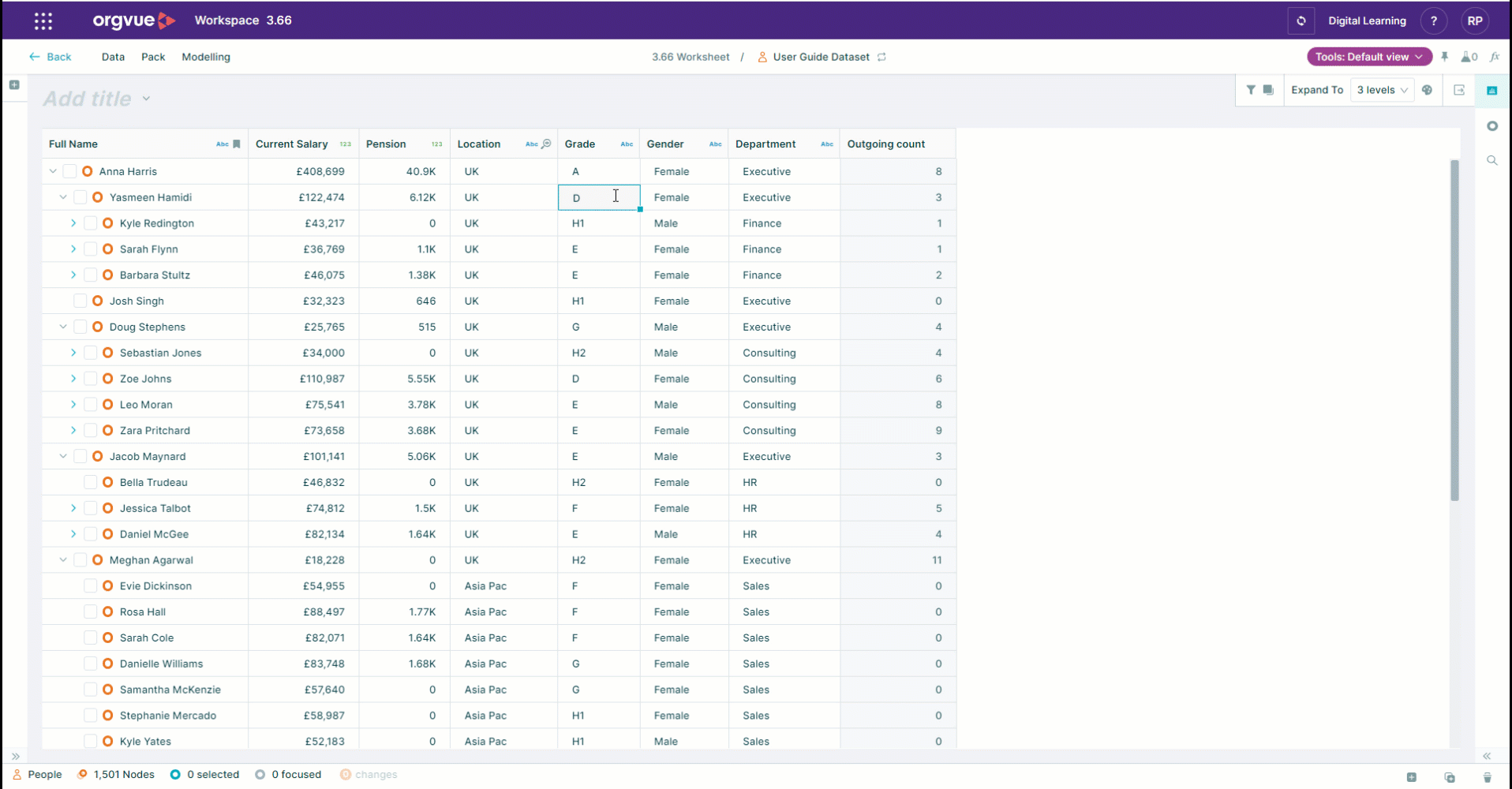Image resolution: width=1512 pixels, height=789 pixels.
Task: Collapse the Meghan Agarwal node
Action: click(63, 559)
